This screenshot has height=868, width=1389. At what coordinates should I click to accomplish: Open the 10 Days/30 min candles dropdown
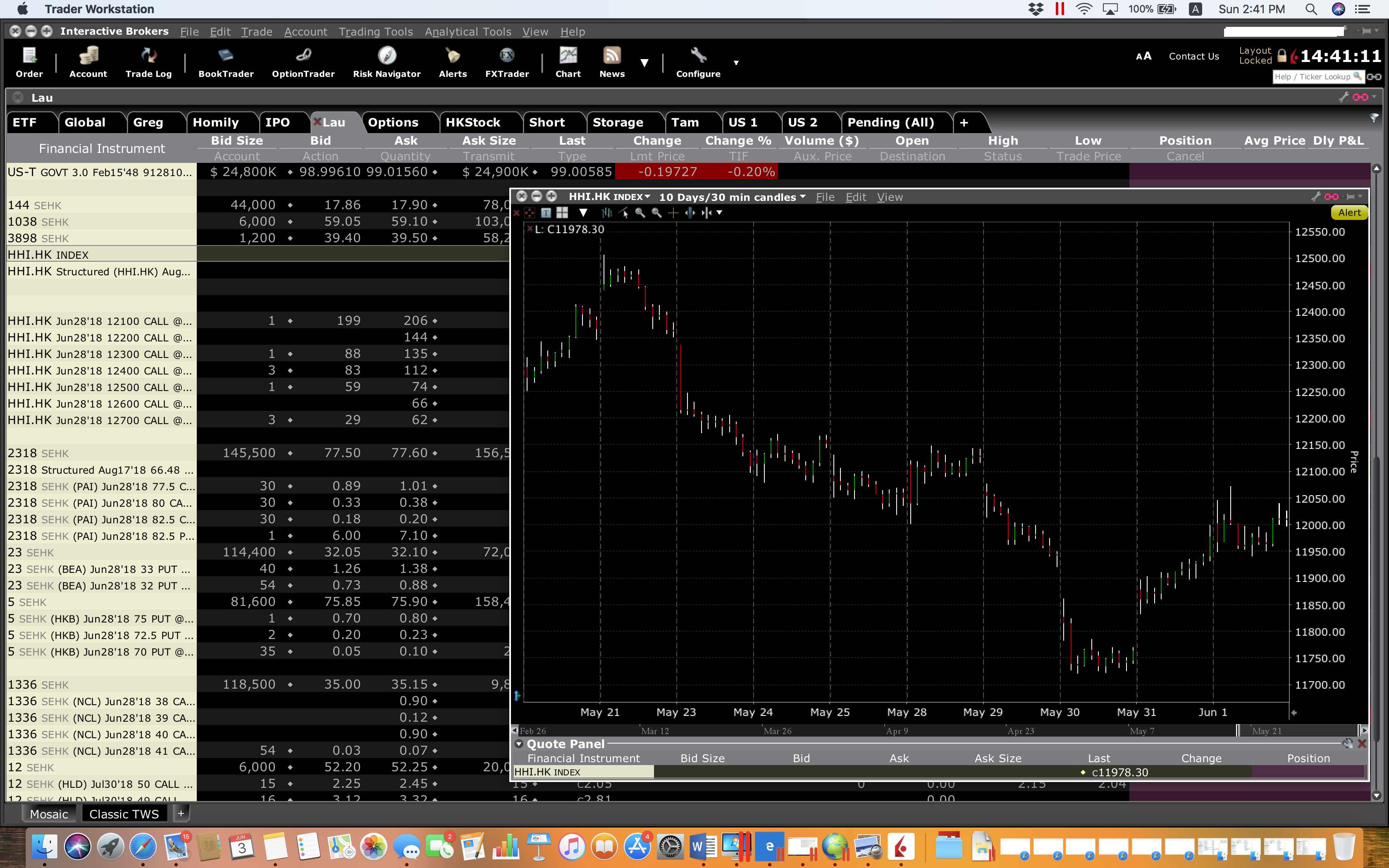[802, 197]
